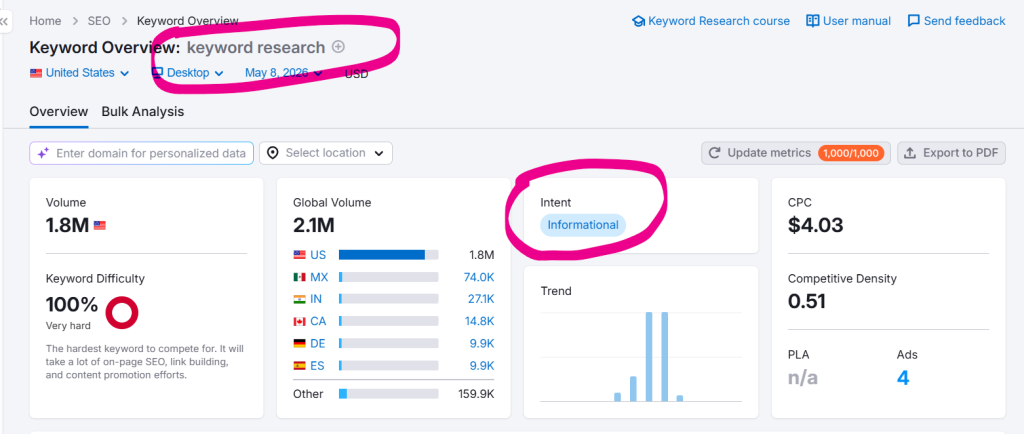This screenshot has width=1024, height=434.
Task: Click the Informational intent badge
Action: [583, 225]
